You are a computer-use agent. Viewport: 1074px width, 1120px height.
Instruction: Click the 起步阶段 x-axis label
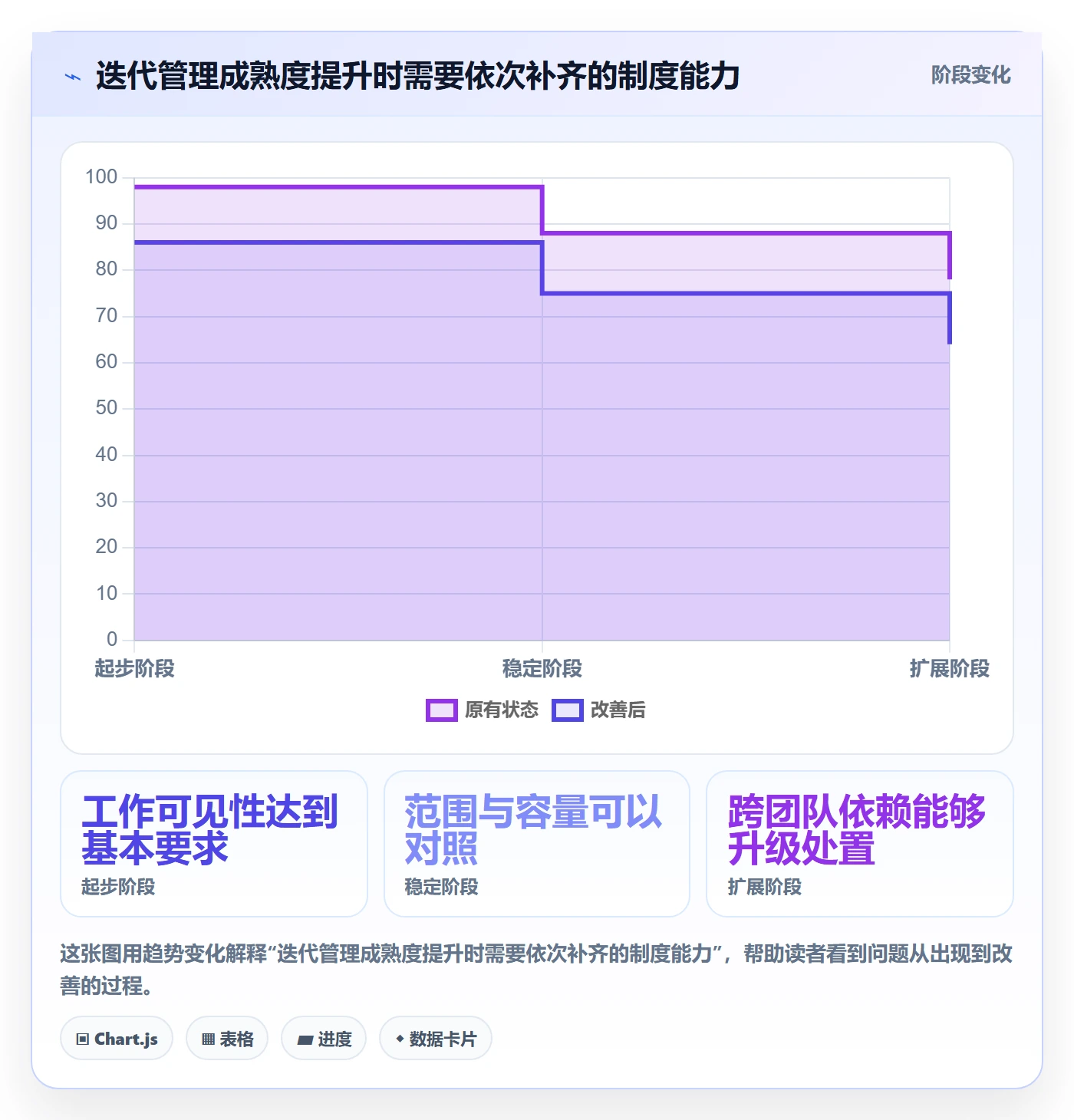click(x=135, y=669)
